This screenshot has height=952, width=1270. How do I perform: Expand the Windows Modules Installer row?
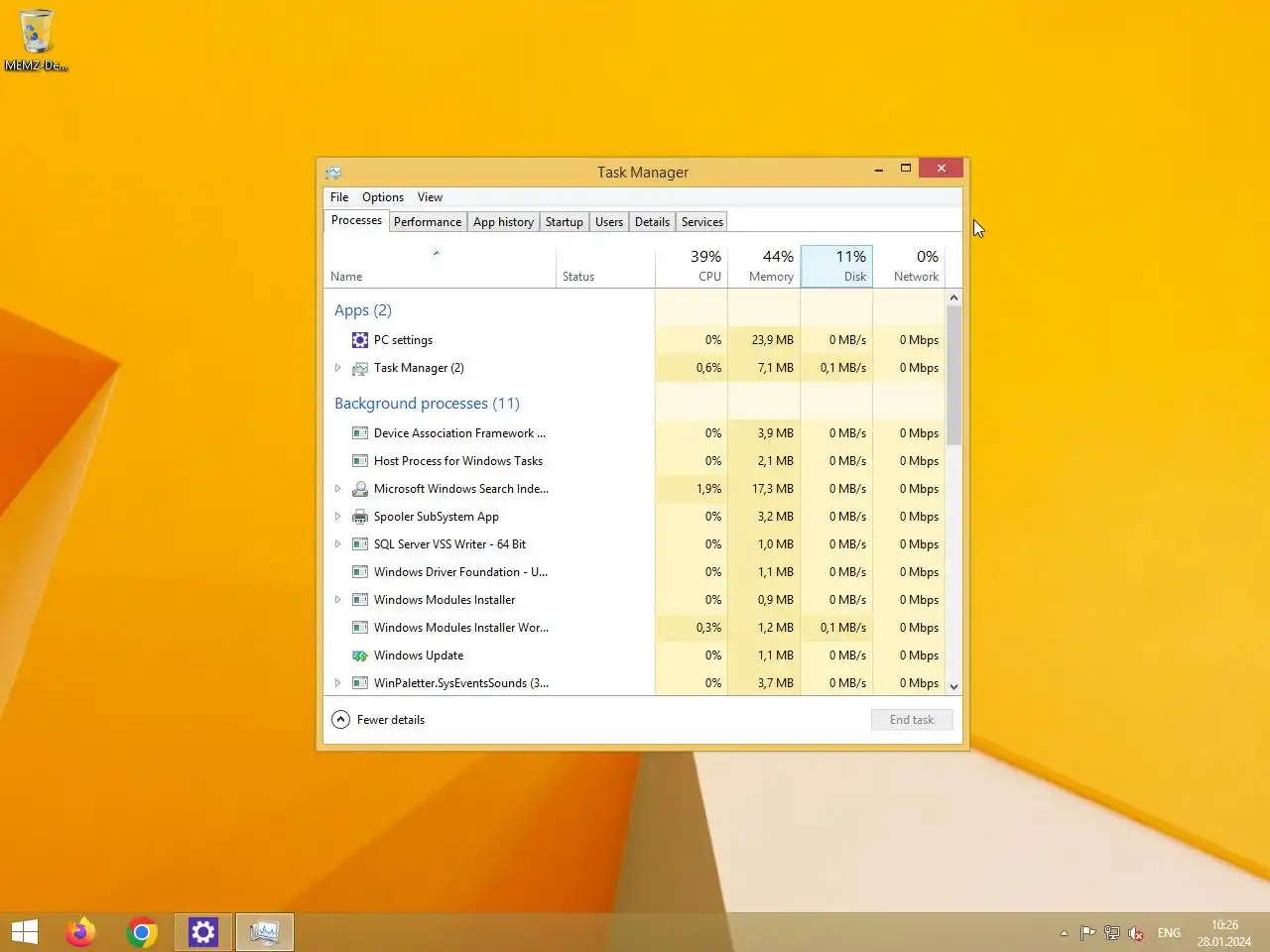click(x=337, y=600)
